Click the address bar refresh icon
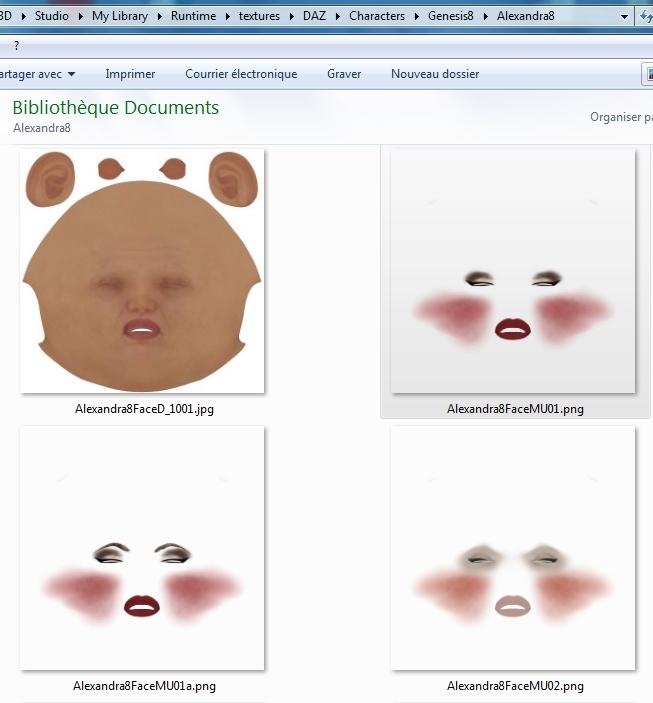 pos(645,17)
